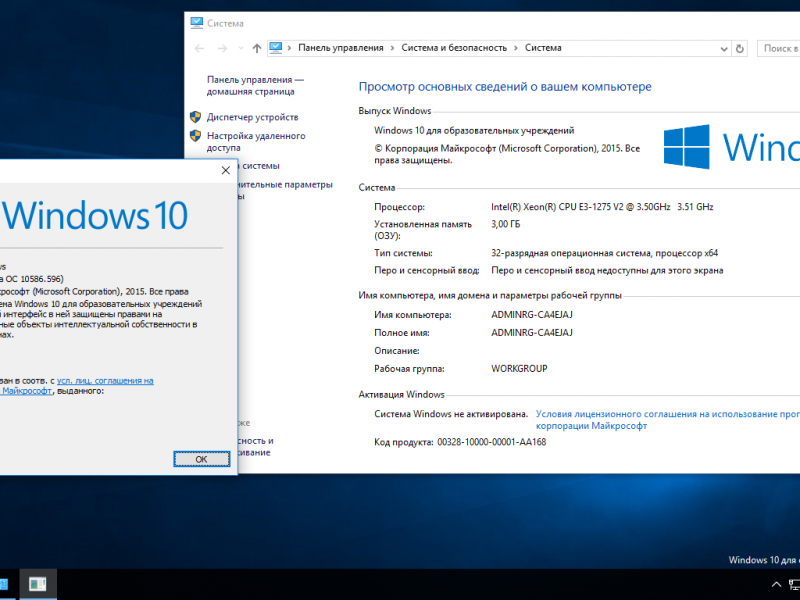This screenshot has width=800, height=600.
Task: Click the Windows 10 logo in about dialog
Action: 94,215
